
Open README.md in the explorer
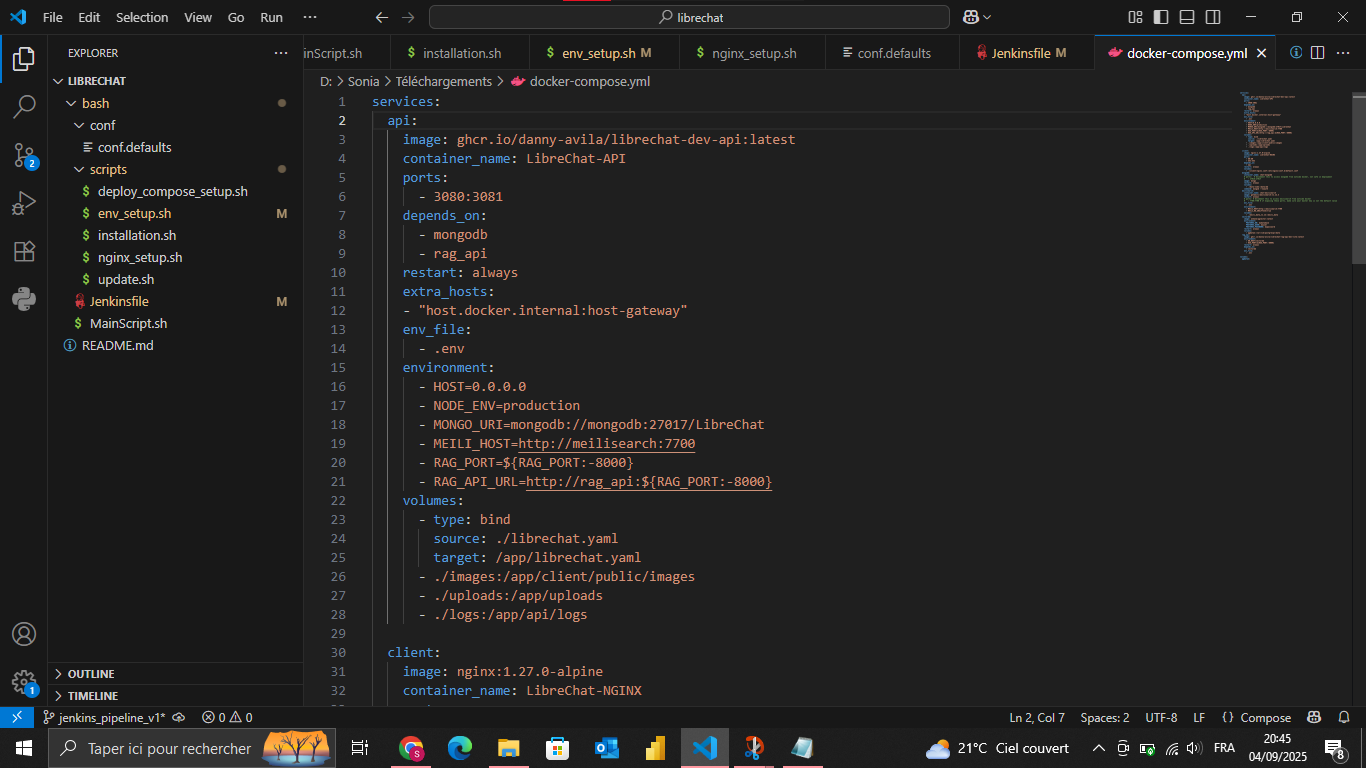(x=175, y=345)
